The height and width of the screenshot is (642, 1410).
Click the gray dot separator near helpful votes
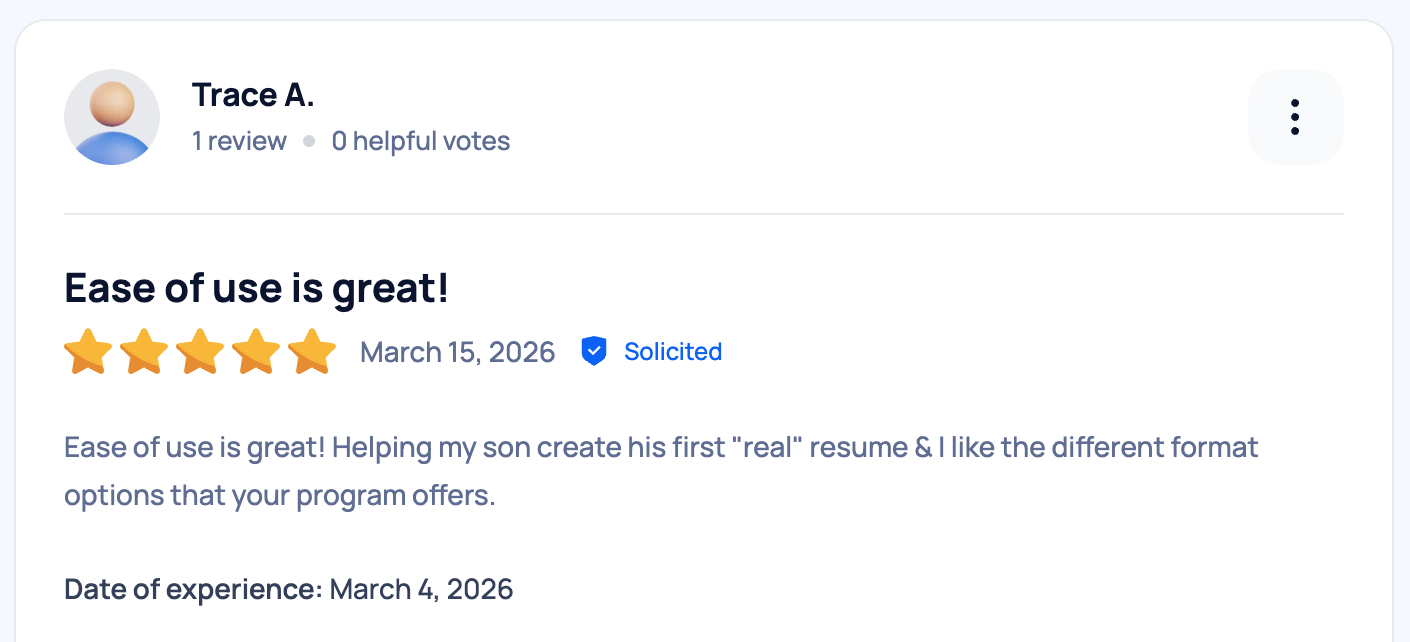[x=309, y=141]
